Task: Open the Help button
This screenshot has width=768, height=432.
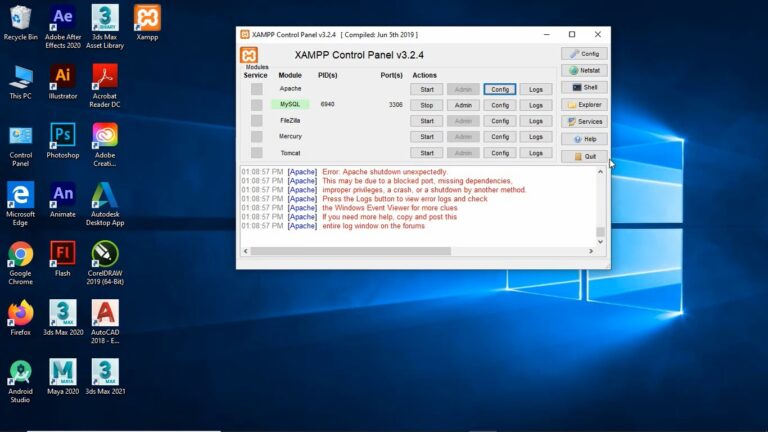Action: point(584,139)
